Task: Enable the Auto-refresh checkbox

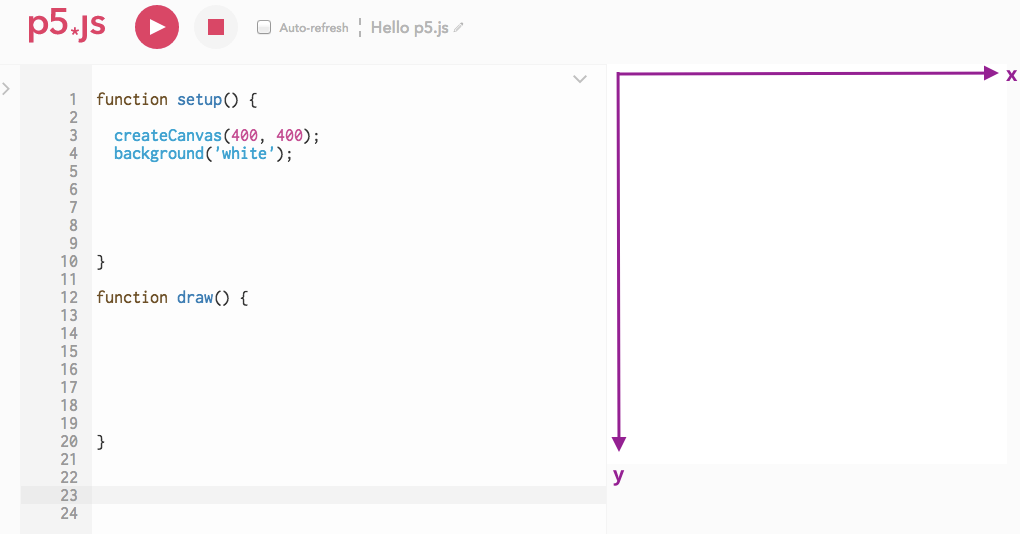Action: 263,27
